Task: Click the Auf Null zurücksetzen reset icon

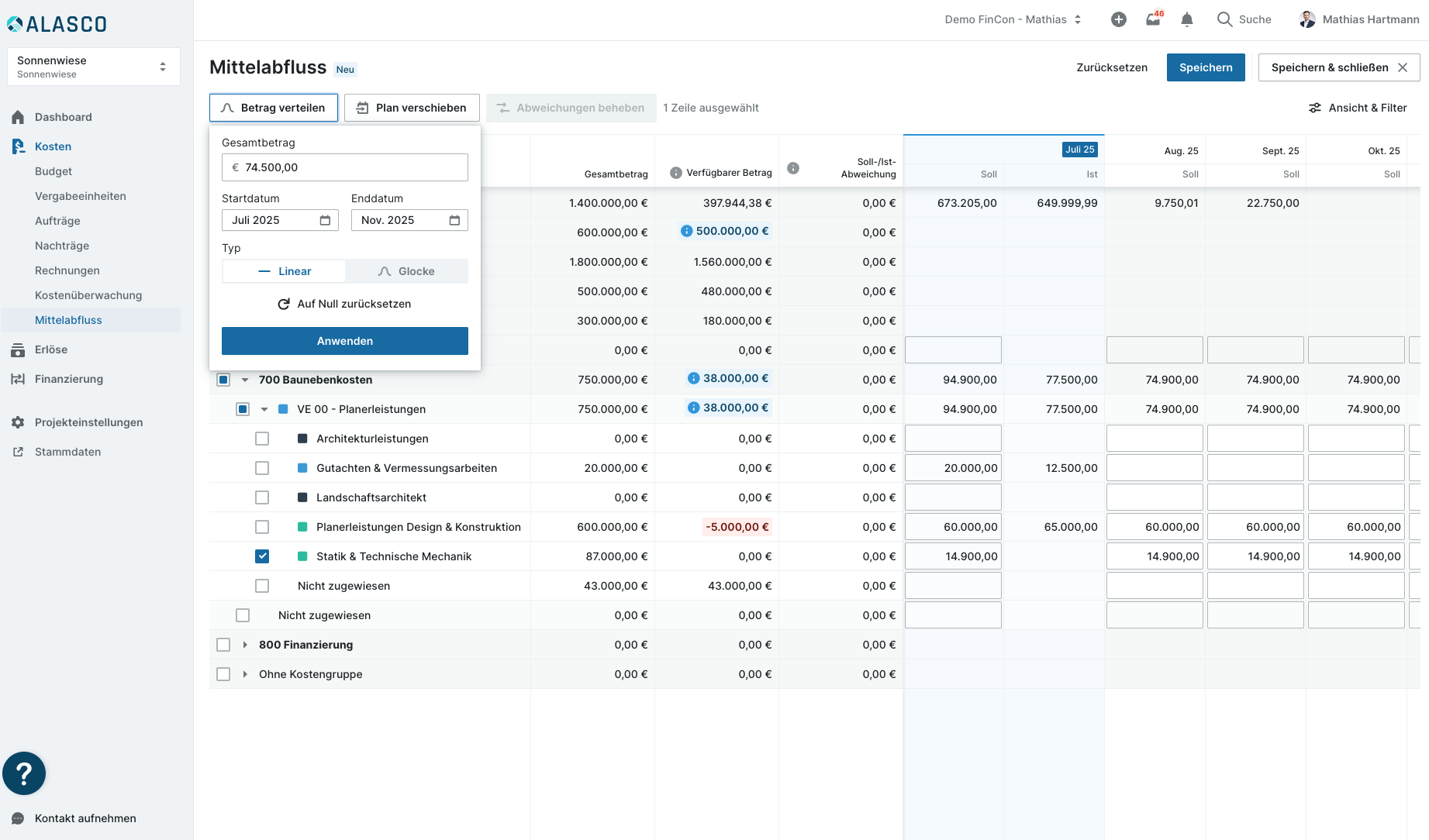Action: [284, 304]
